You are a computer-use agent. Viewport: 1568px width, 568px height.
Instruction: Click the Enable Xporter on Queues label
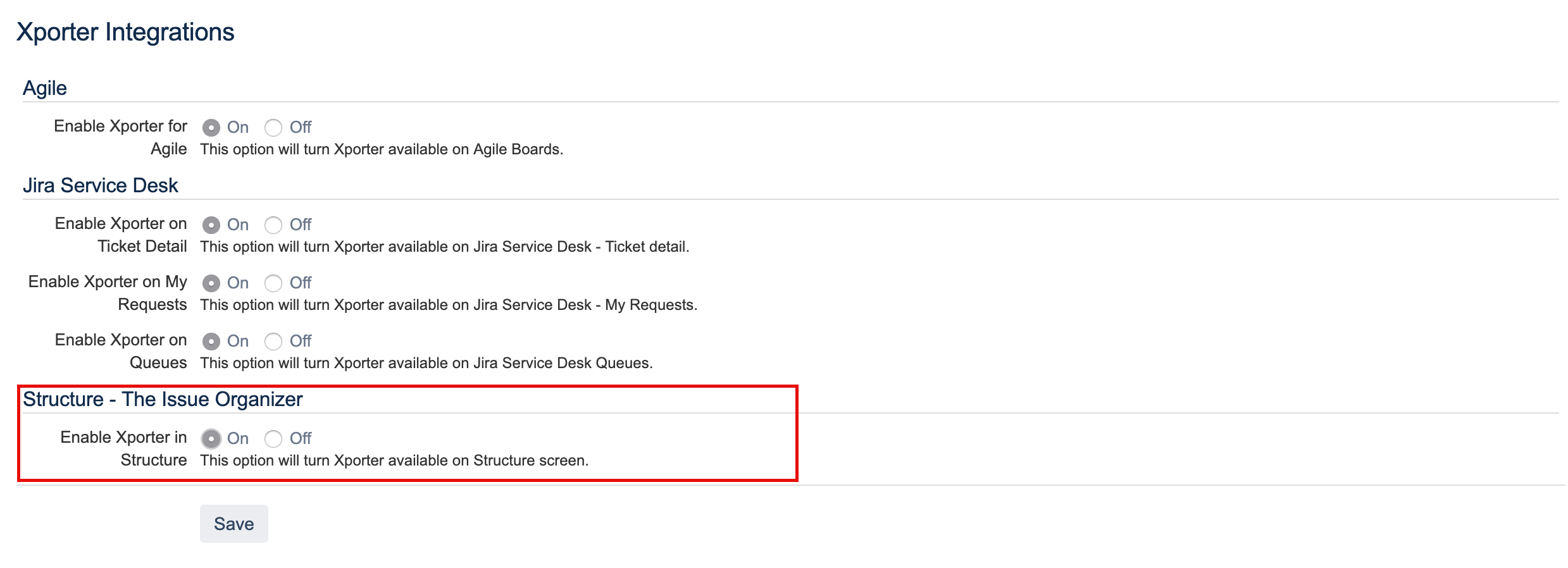click(x=120, y=351)
